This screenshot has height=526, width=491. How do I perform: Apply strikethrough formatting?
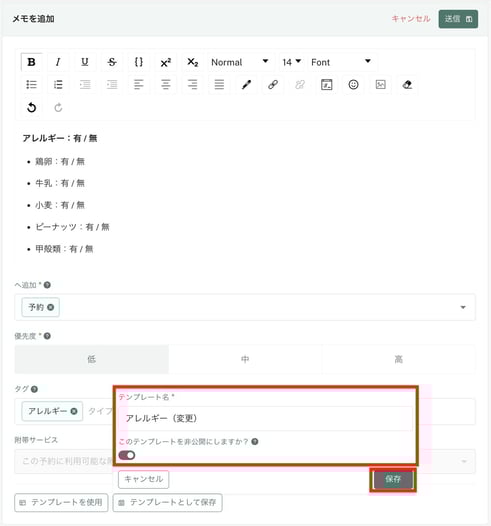pyautogui.click(x=112, y=62)
